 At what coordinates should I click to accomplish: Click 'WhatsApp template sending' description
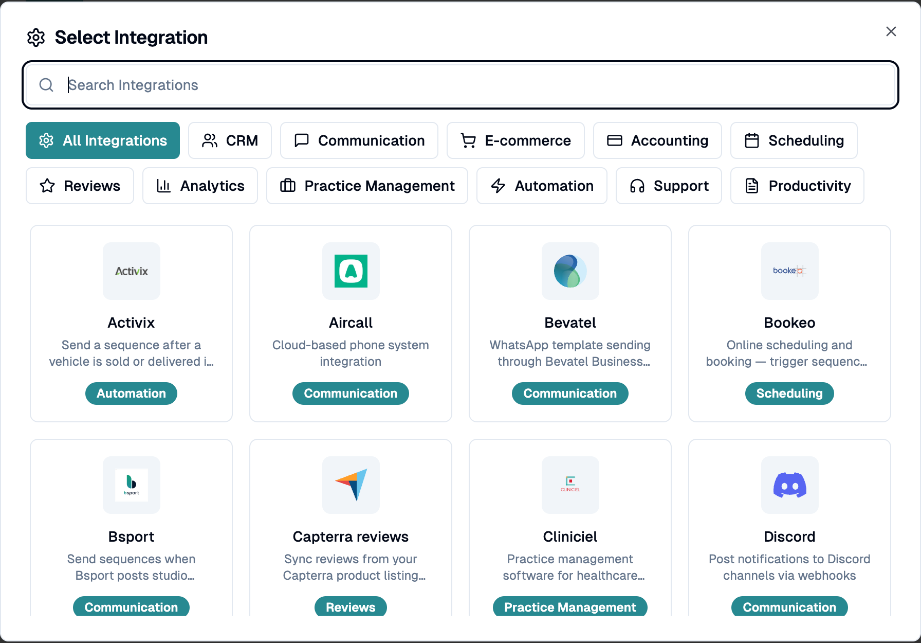(570, 354)
